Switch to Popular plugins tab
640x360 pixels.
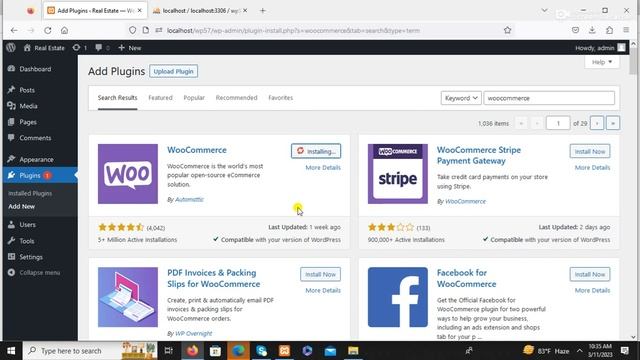[x=194, y=98]
